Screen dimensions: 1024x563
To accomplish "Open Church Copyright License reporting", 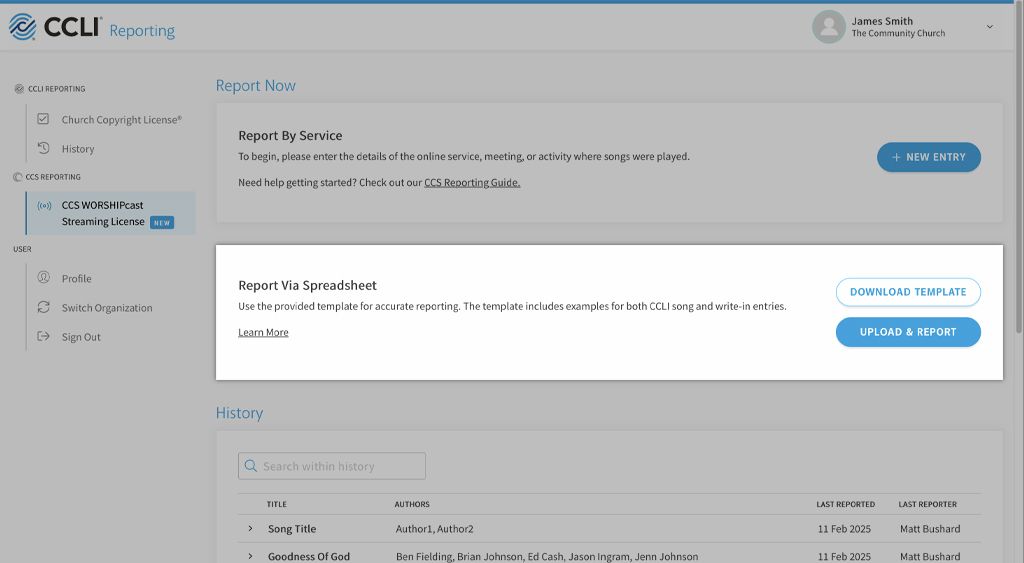I will (121, 120).
